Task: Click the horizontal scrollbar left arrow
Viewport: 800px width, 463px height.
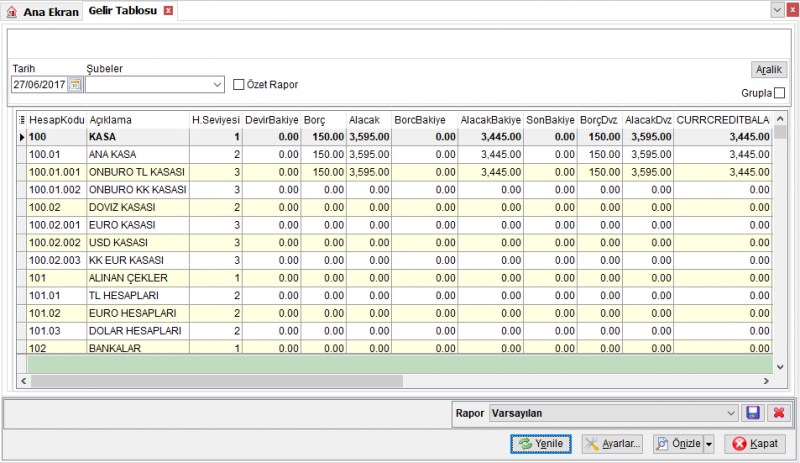Action: (x=23, y=381)
